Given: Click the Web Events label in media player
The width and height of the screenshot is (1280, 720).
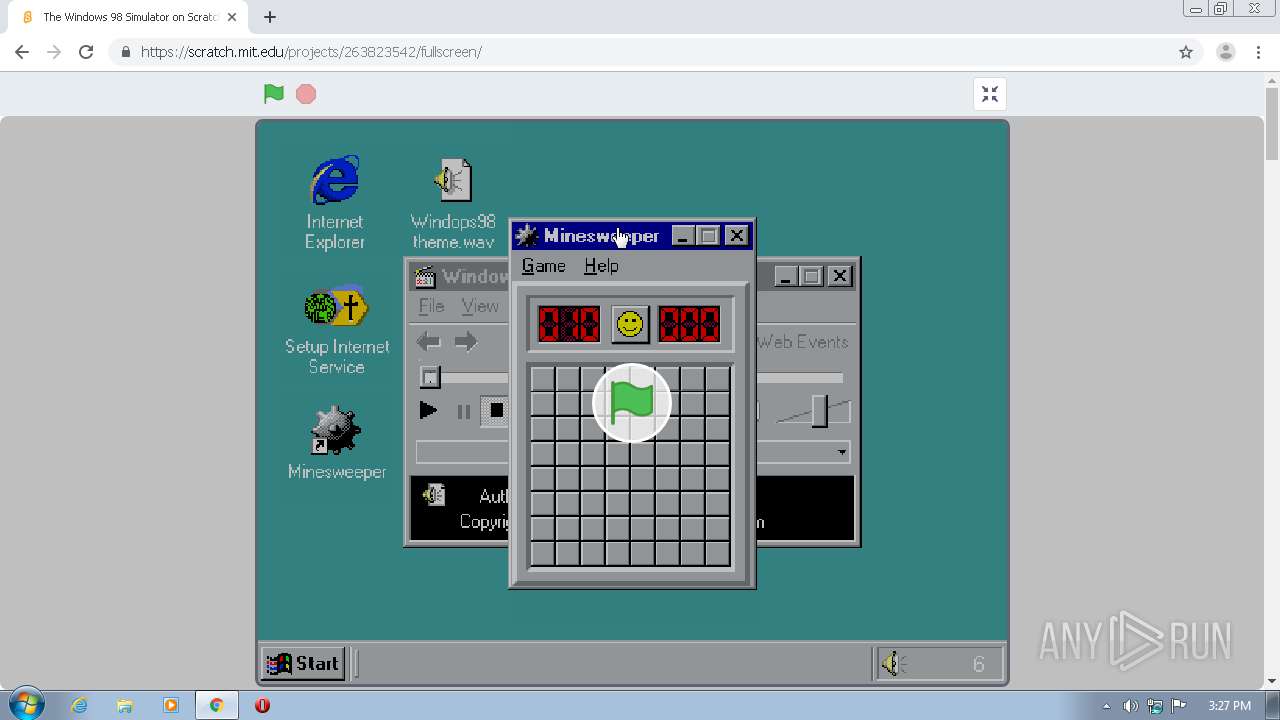Looking at the screenshot, I should [x=802, y=342].
